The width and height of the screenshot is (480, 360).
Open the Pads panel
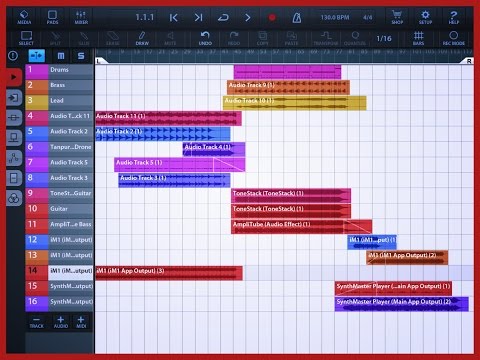click(x=52, y=17)
